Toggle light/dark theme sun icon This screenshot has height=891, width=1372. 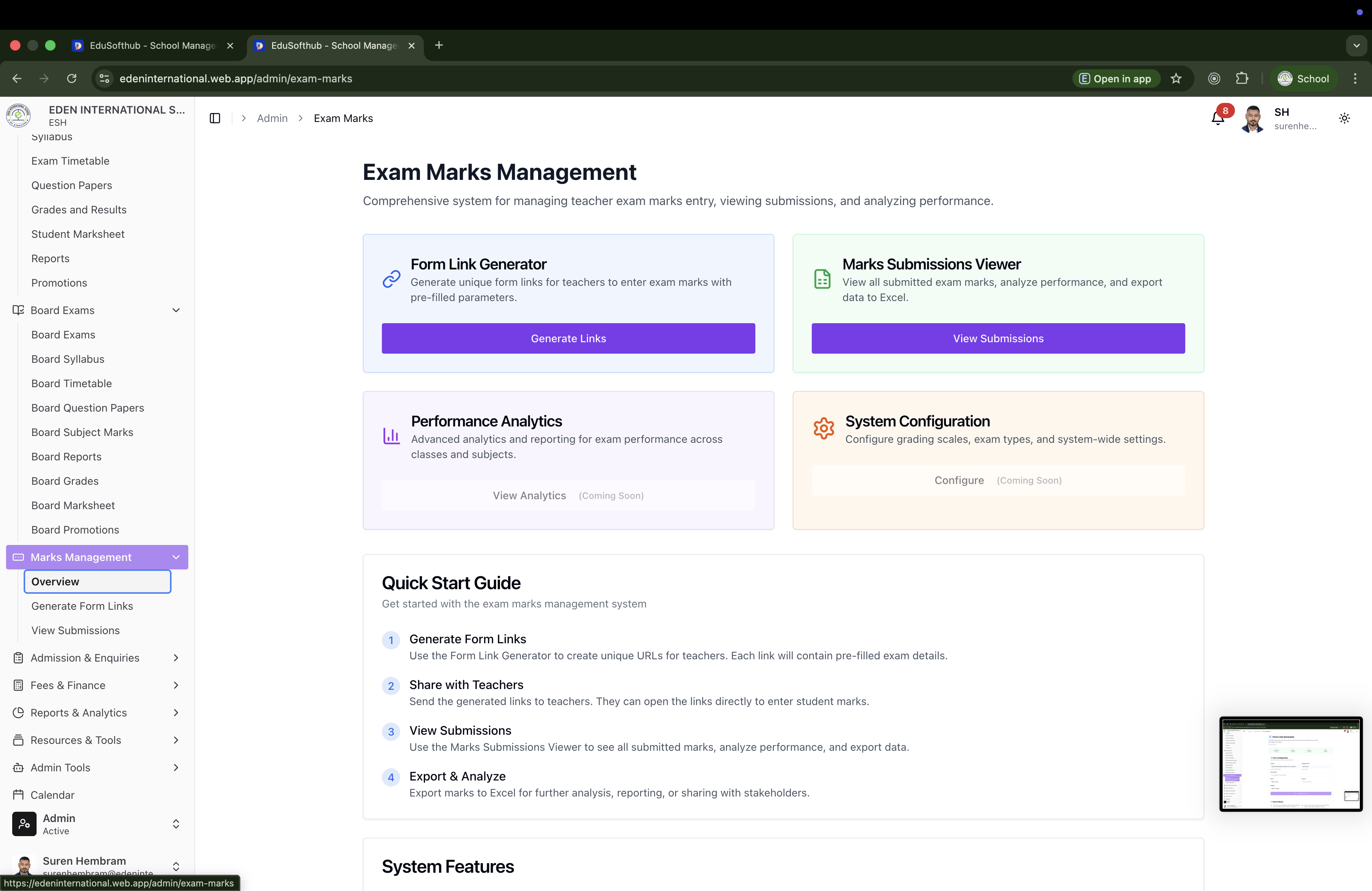[1344, 118]
